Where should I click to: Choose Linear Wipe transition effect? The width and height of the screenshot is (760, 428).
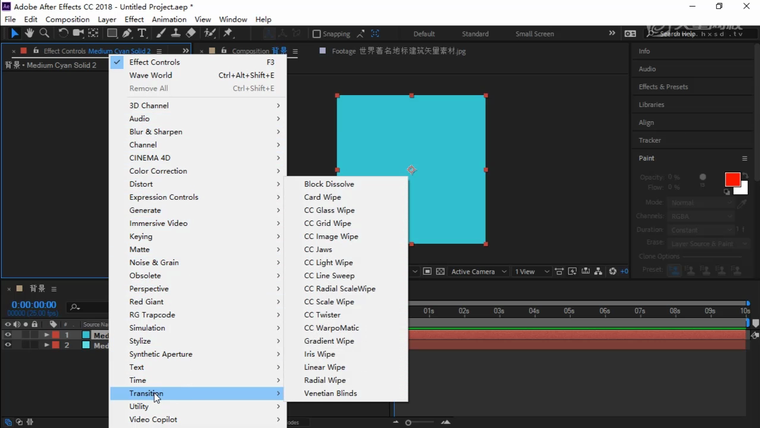[326, 367]
